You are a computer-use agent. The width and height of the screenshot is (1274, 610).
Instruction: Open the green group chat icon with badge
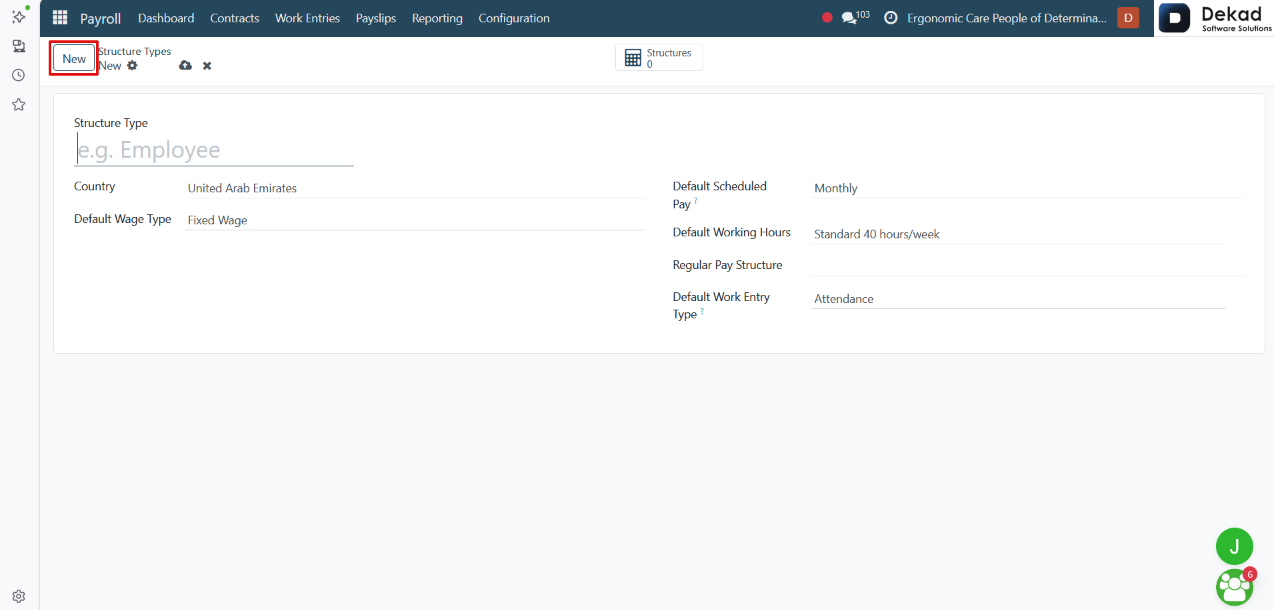click(x=1235, y=587)
